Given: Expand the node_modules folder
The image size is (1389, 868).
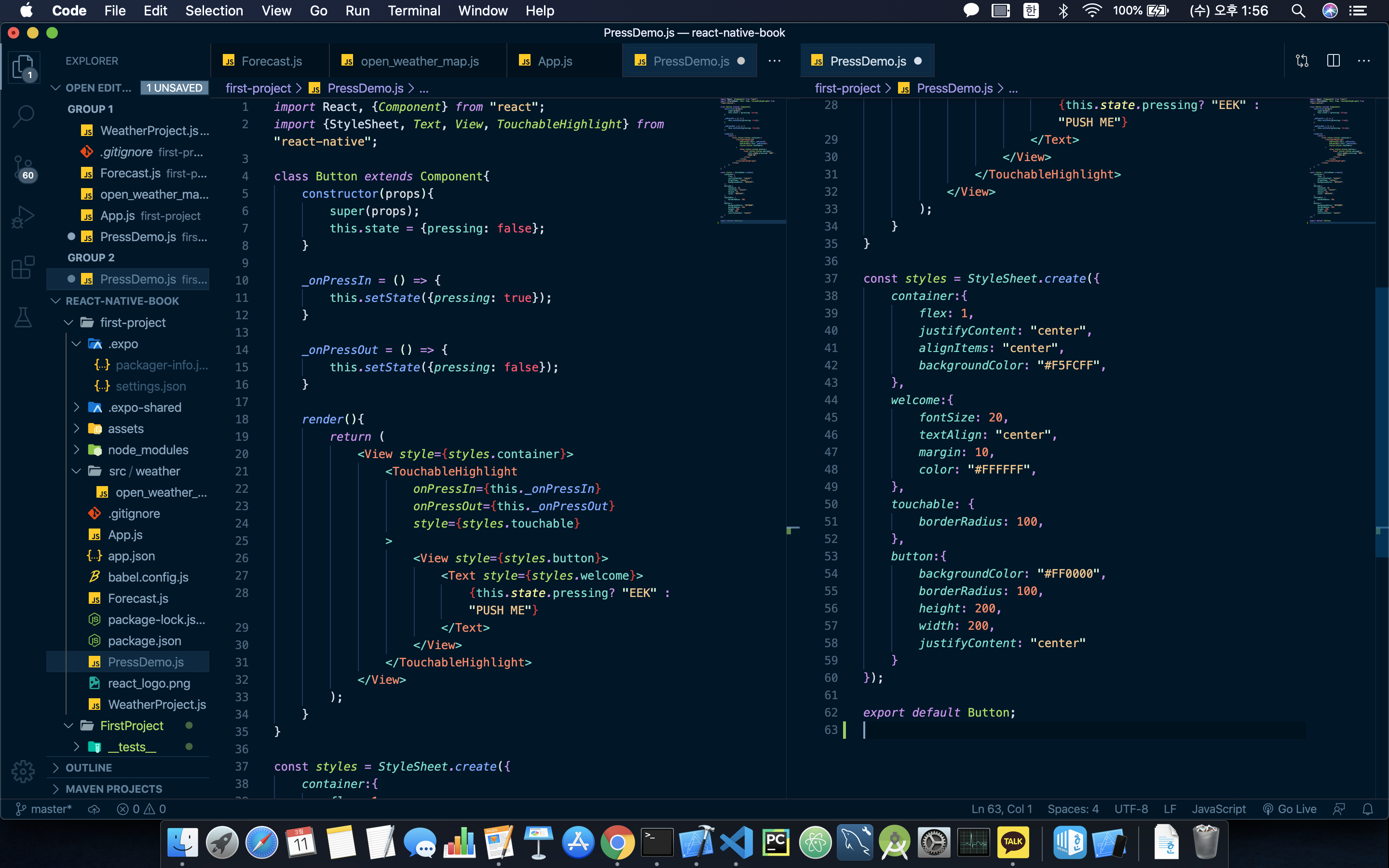Looking at the screenshot, I should click(x=148, y=449).
